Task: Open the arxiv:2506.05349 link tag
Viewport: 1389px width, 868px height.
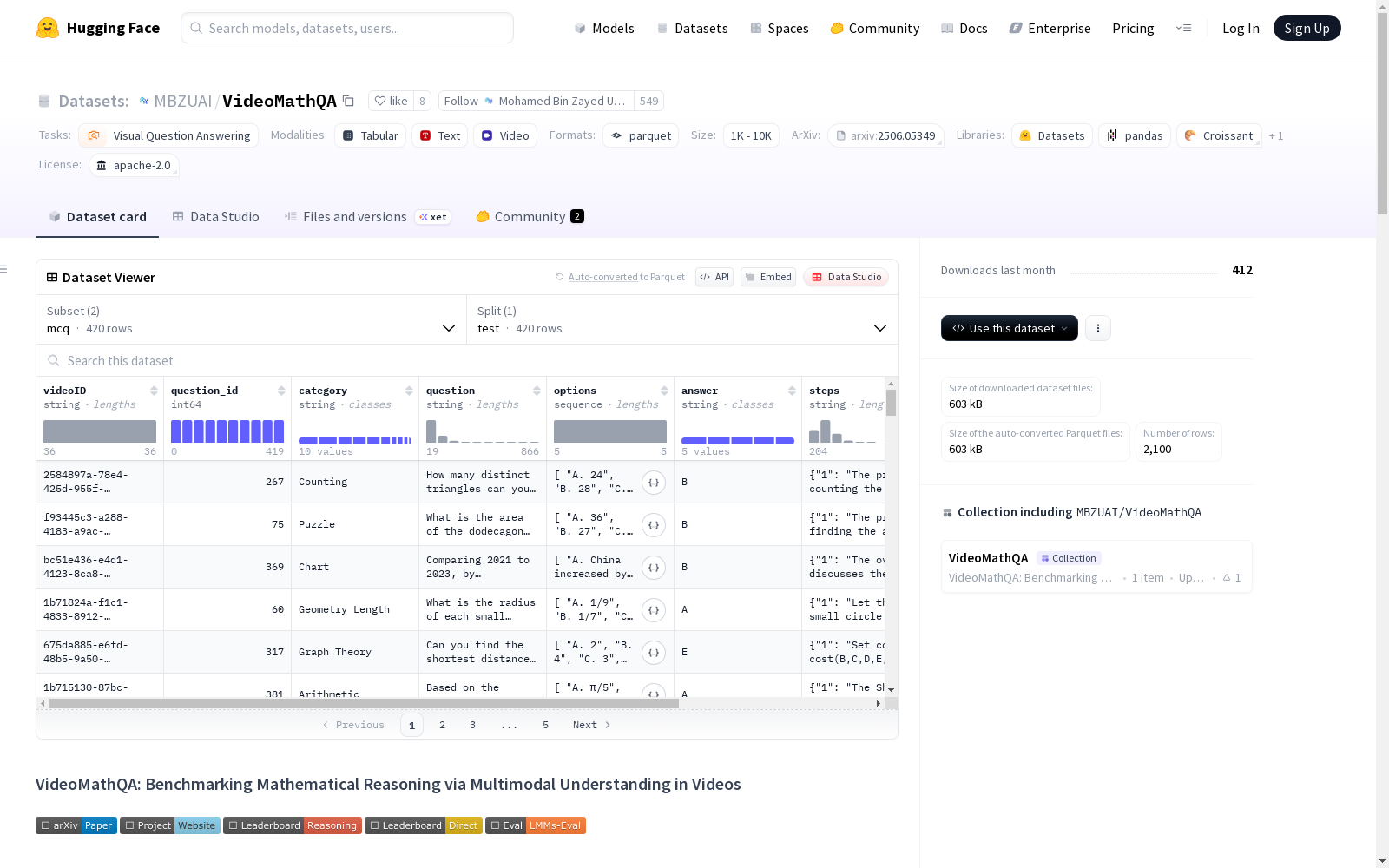Action: 885,135
